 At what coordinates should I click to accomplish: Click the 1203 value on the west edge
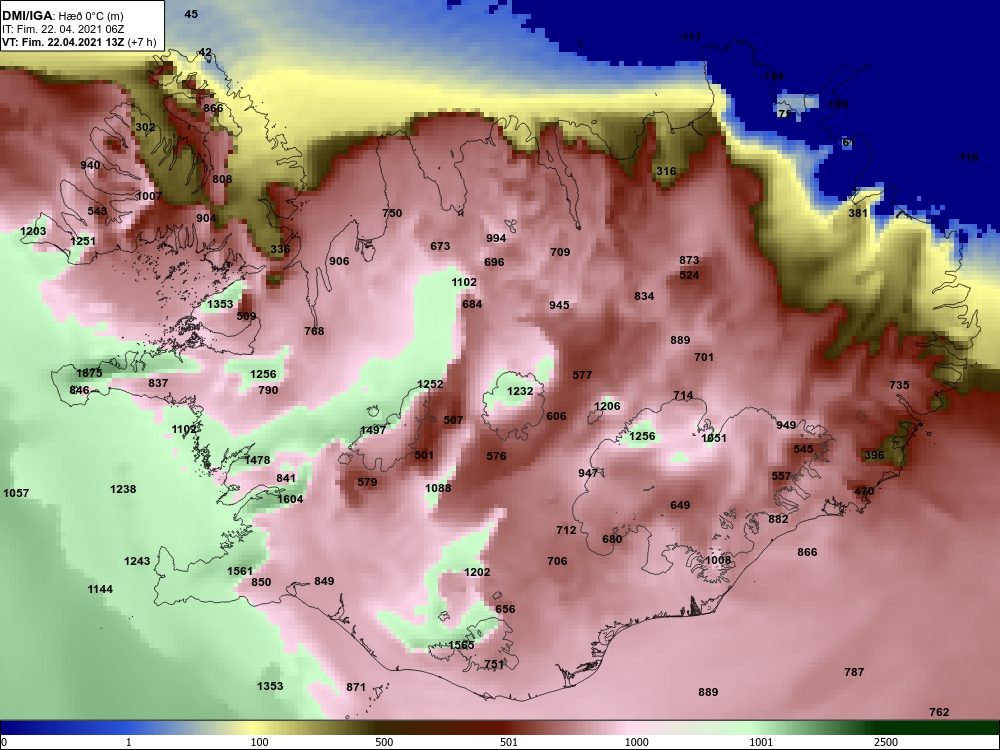(33, 231)
